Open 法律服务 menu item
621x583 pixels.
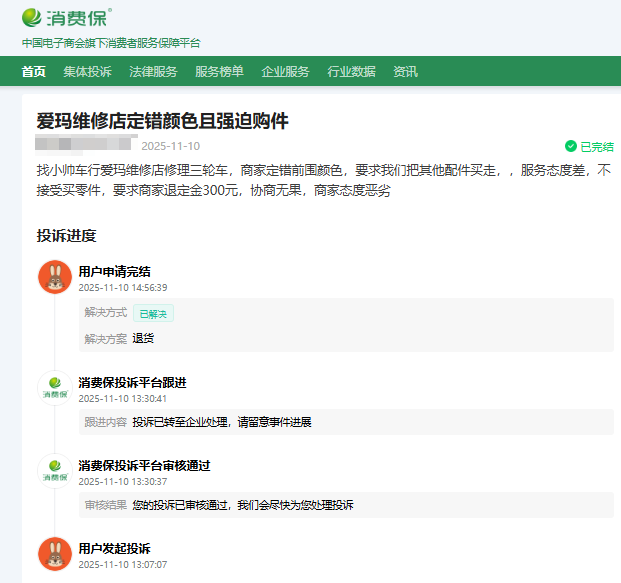pyautogui.click(x=153, y=72)
